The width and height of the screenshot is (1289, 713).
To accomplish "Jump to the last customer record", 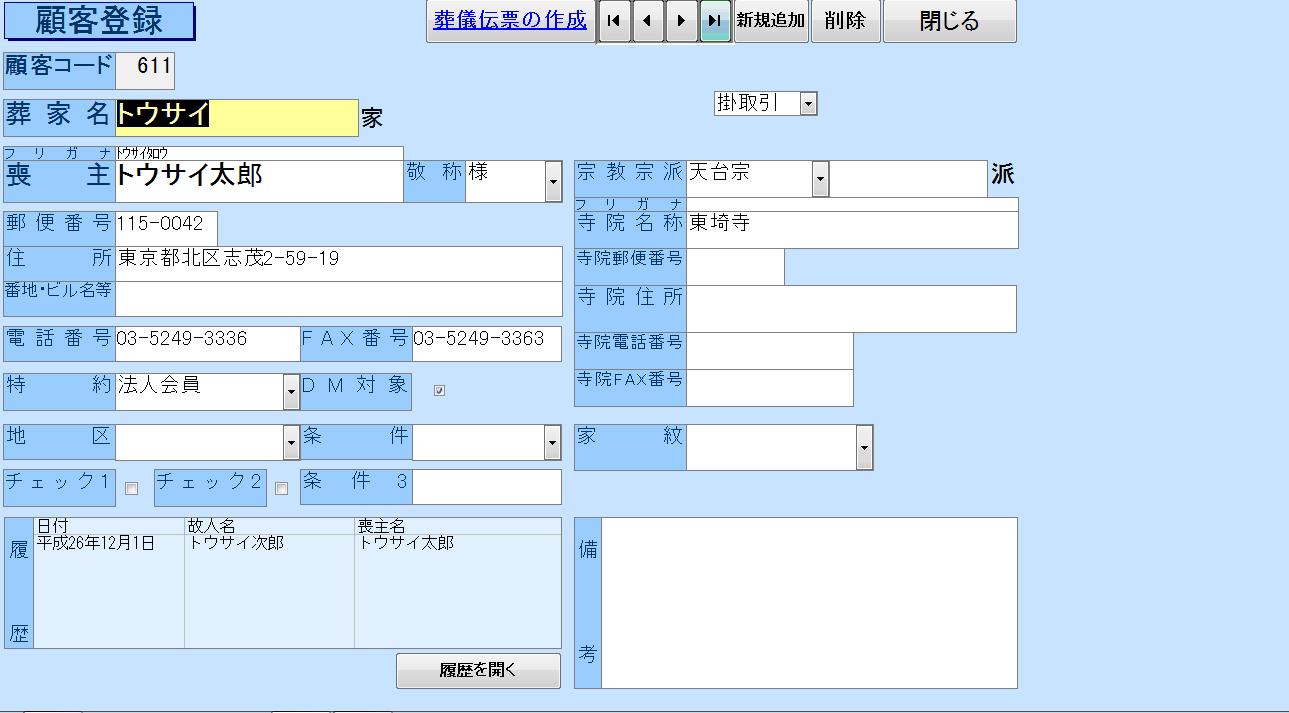I will (715, 21).
